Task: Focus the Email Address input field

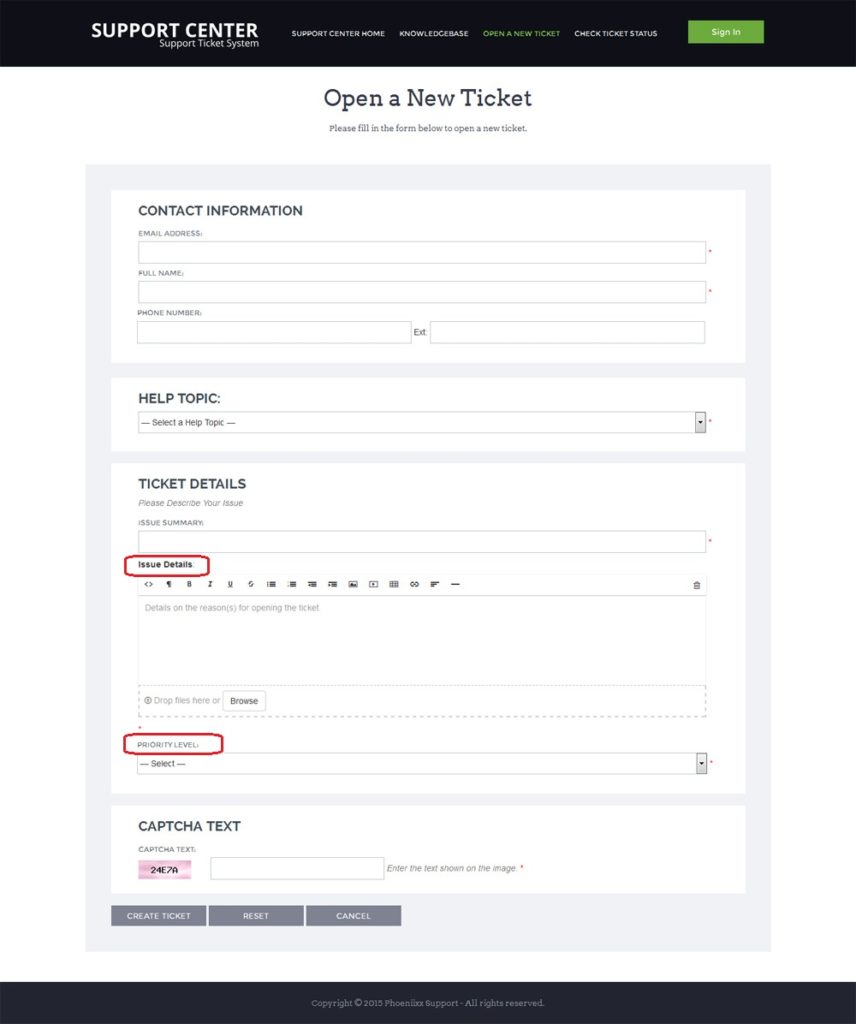Action: 422,253
